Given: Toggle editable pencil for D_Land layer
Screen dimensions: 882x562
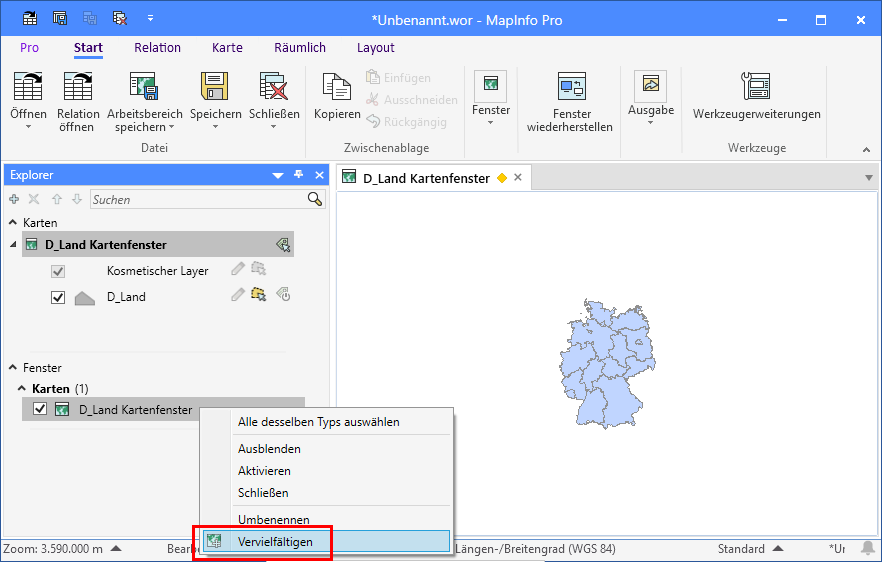Looking at the screenshot, I should click(x=238, y=294).
